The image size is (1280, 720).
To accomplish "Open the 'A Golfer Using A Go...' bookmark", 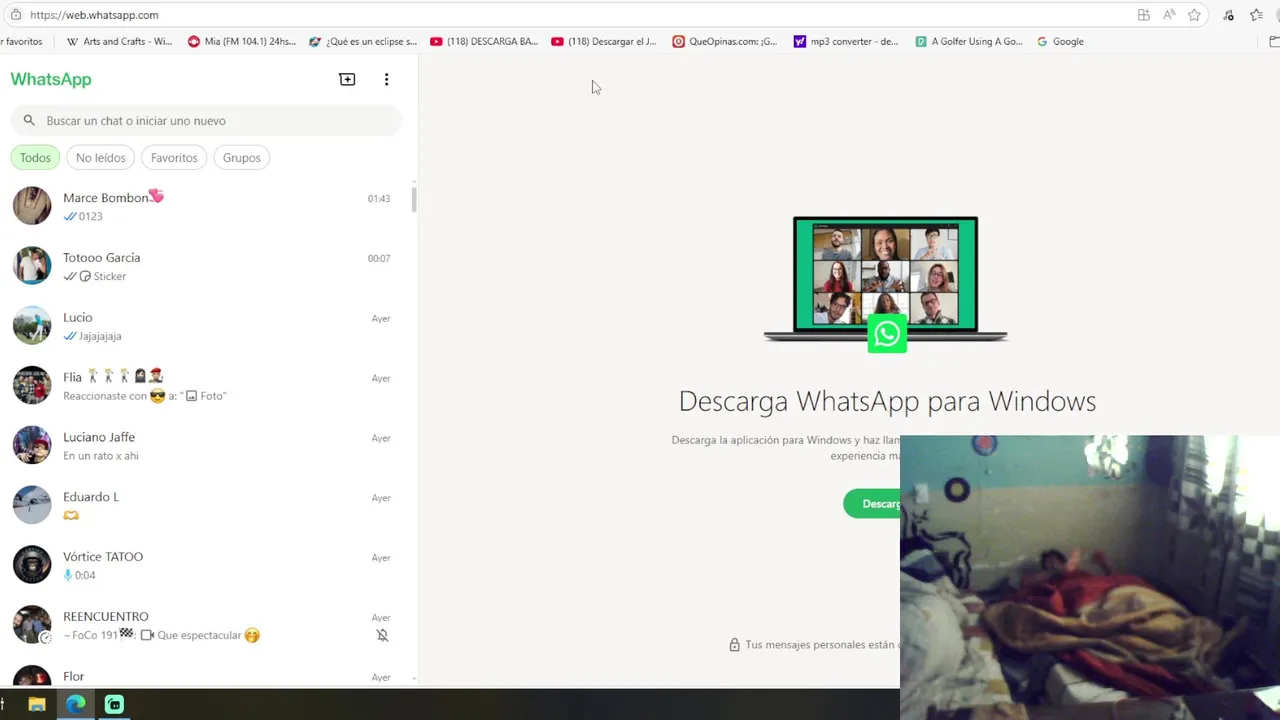I will pos(969,42).
